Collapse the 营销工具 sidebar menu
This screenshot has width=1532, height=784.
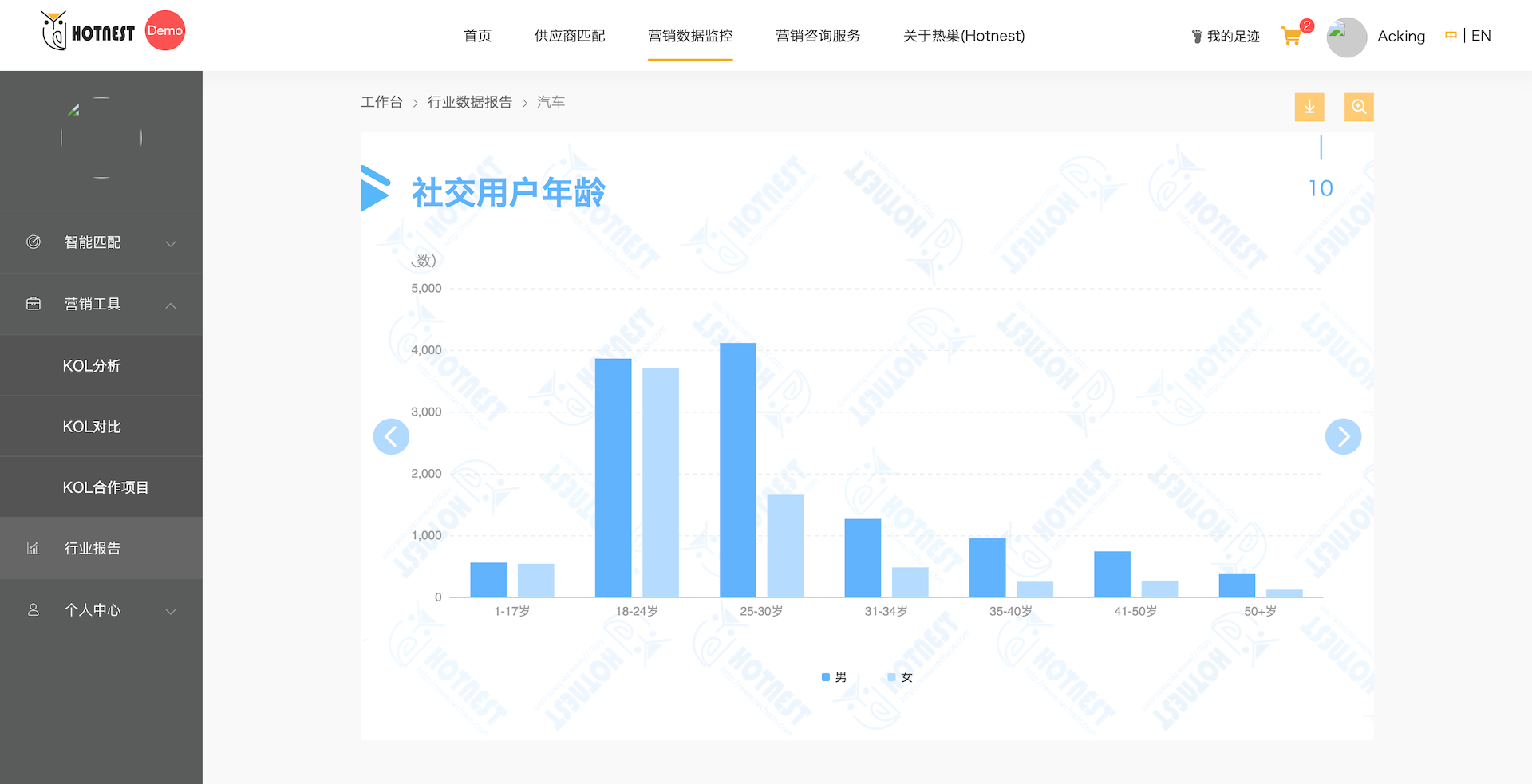pyautogui.click(x=101, y=304)
